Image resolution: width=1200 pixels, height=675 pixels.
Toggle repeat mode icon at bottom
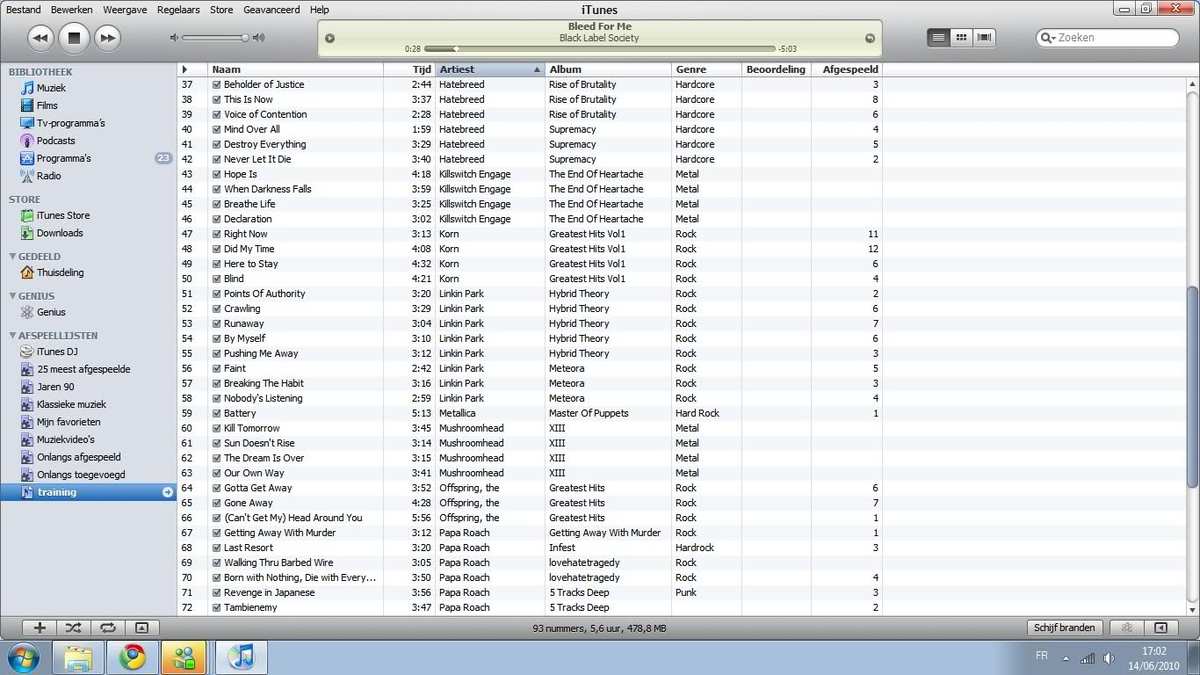point(107,628)
